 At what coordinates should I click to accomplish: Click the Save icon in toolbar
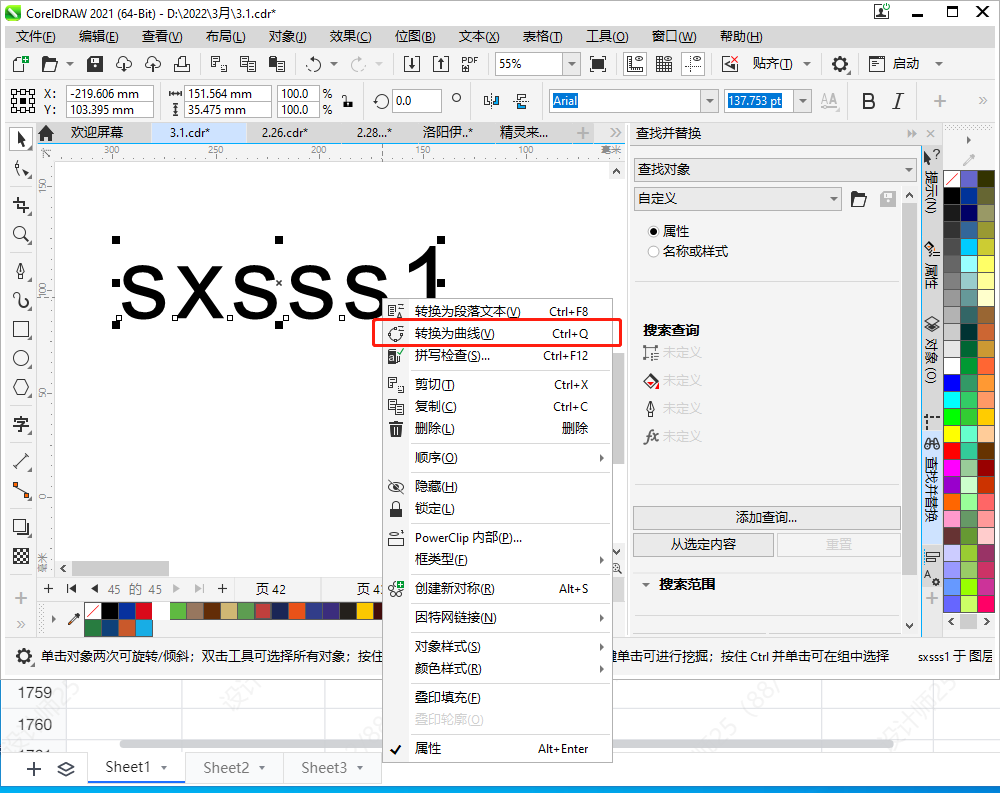tap(96, 64)
